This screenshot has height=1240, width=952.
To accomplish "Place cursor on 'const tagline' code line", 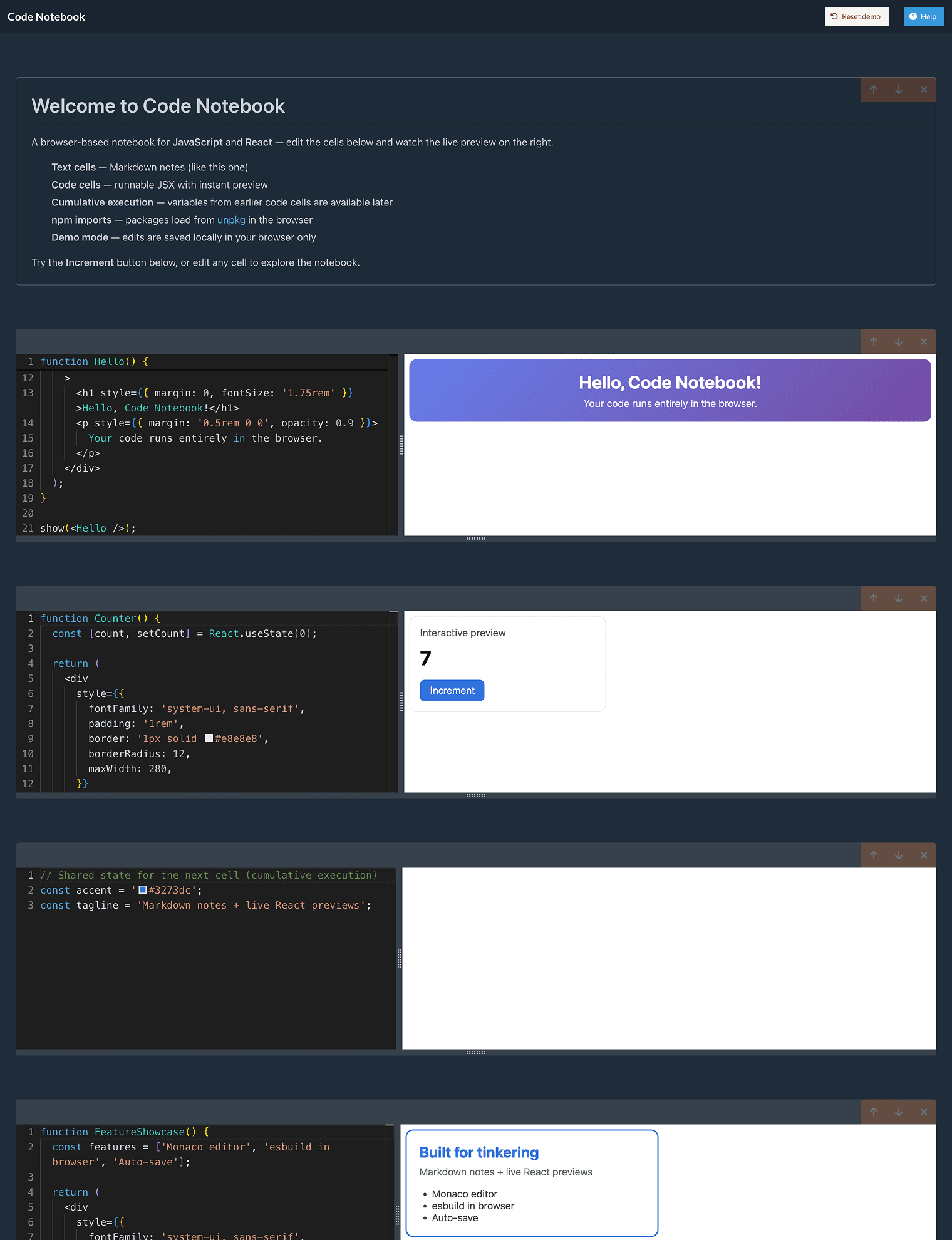I will (x=206, y=905).
